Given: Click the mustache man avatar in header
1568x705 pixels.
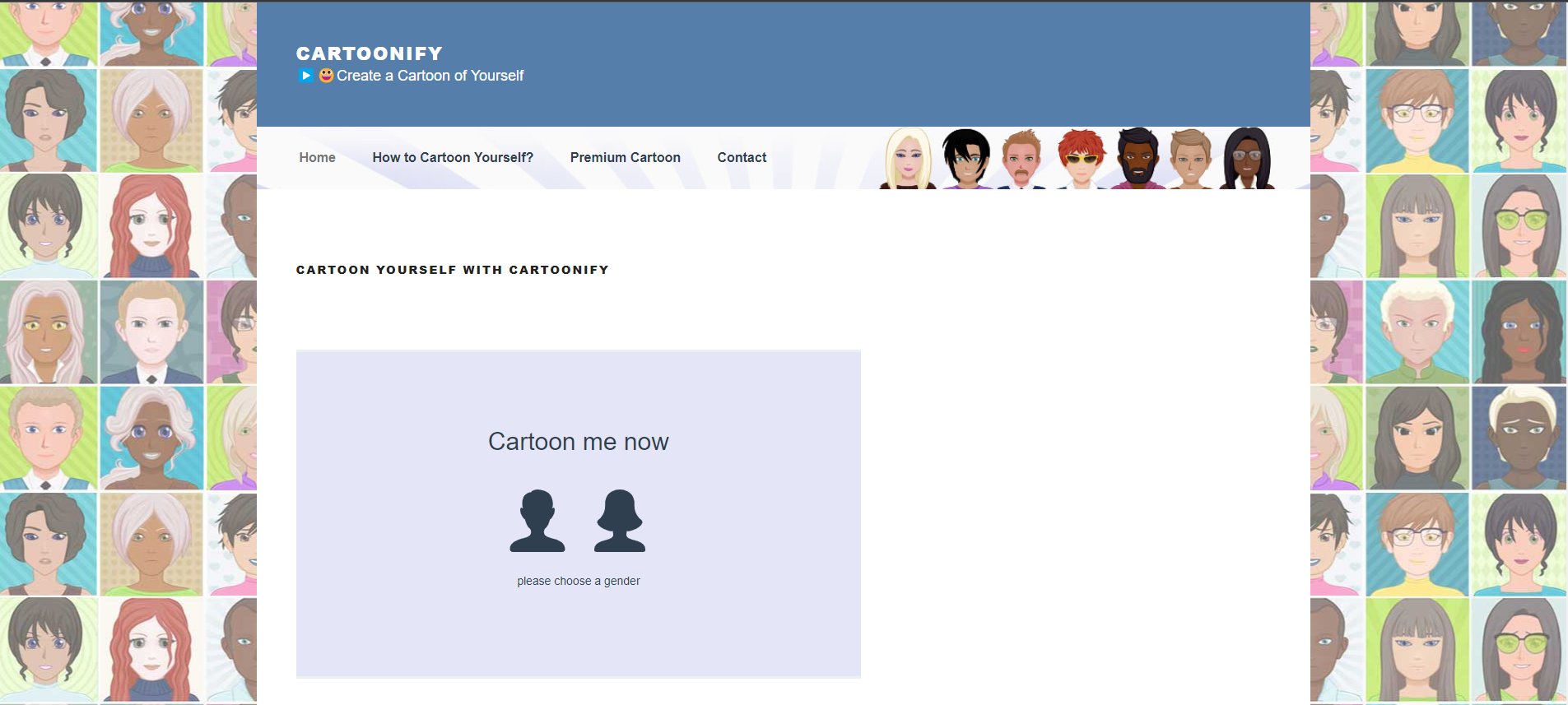Looking at the screenshot, I should pyautogui.click(x=1021, y=160).
